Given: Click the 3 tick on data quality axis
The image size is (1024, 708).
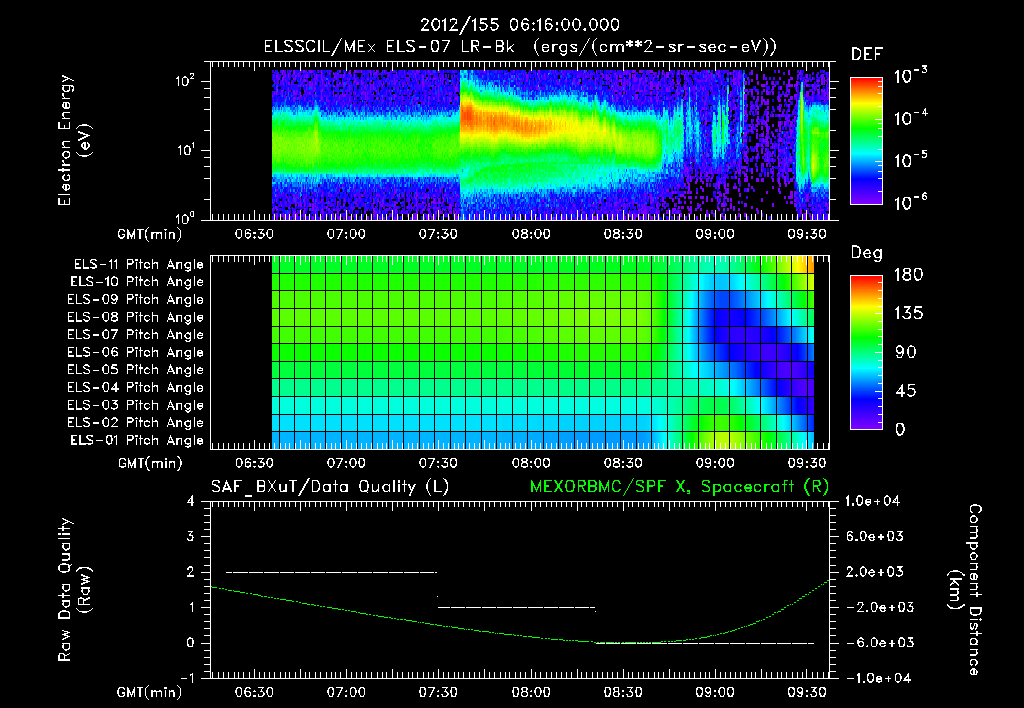Looking at the screenshot, I should pos(191,536).
